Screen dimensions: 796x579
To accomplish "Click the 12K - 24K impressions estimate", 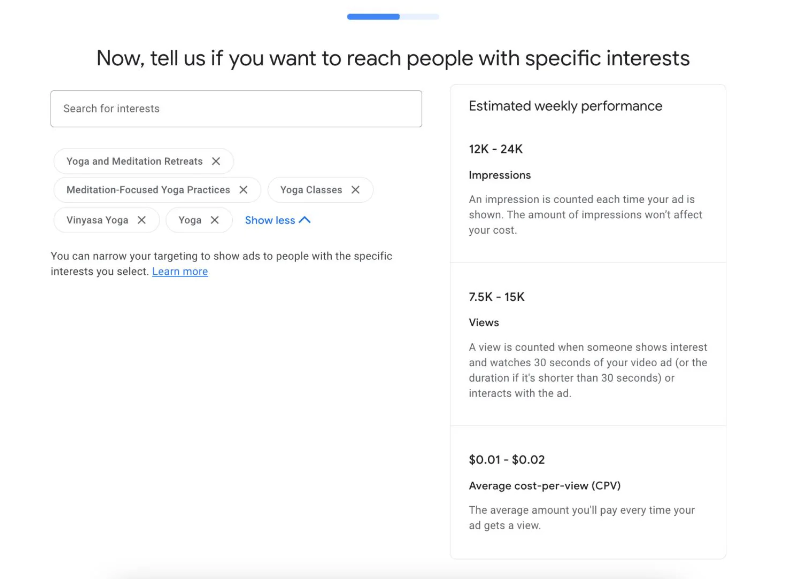I will pyautogui.click(x=496, y=149).
